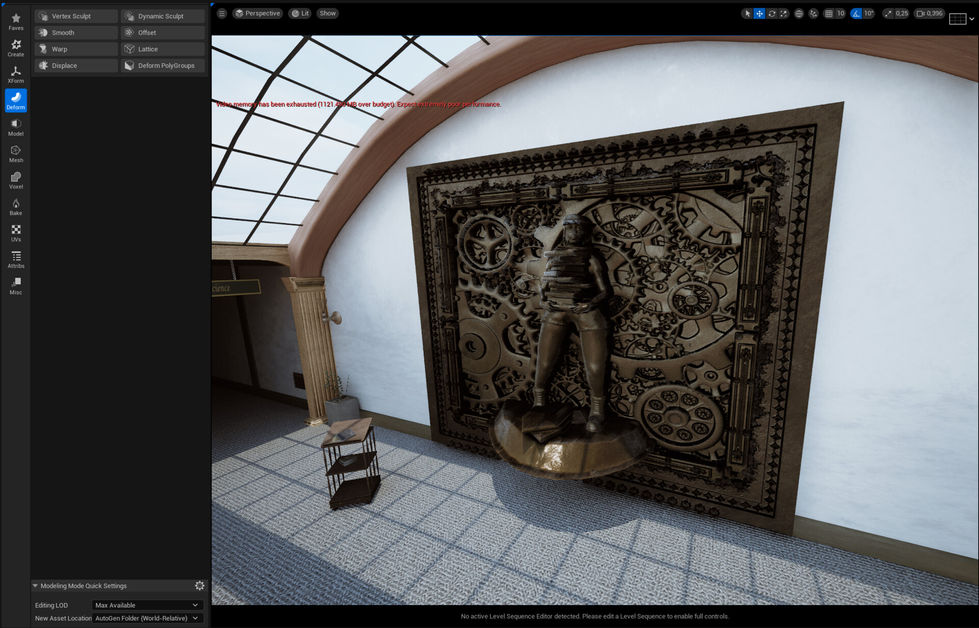Collapse Modeling Mode Quick Settings section
This screenshot has width=979, height=628.
tap(36, 586)
